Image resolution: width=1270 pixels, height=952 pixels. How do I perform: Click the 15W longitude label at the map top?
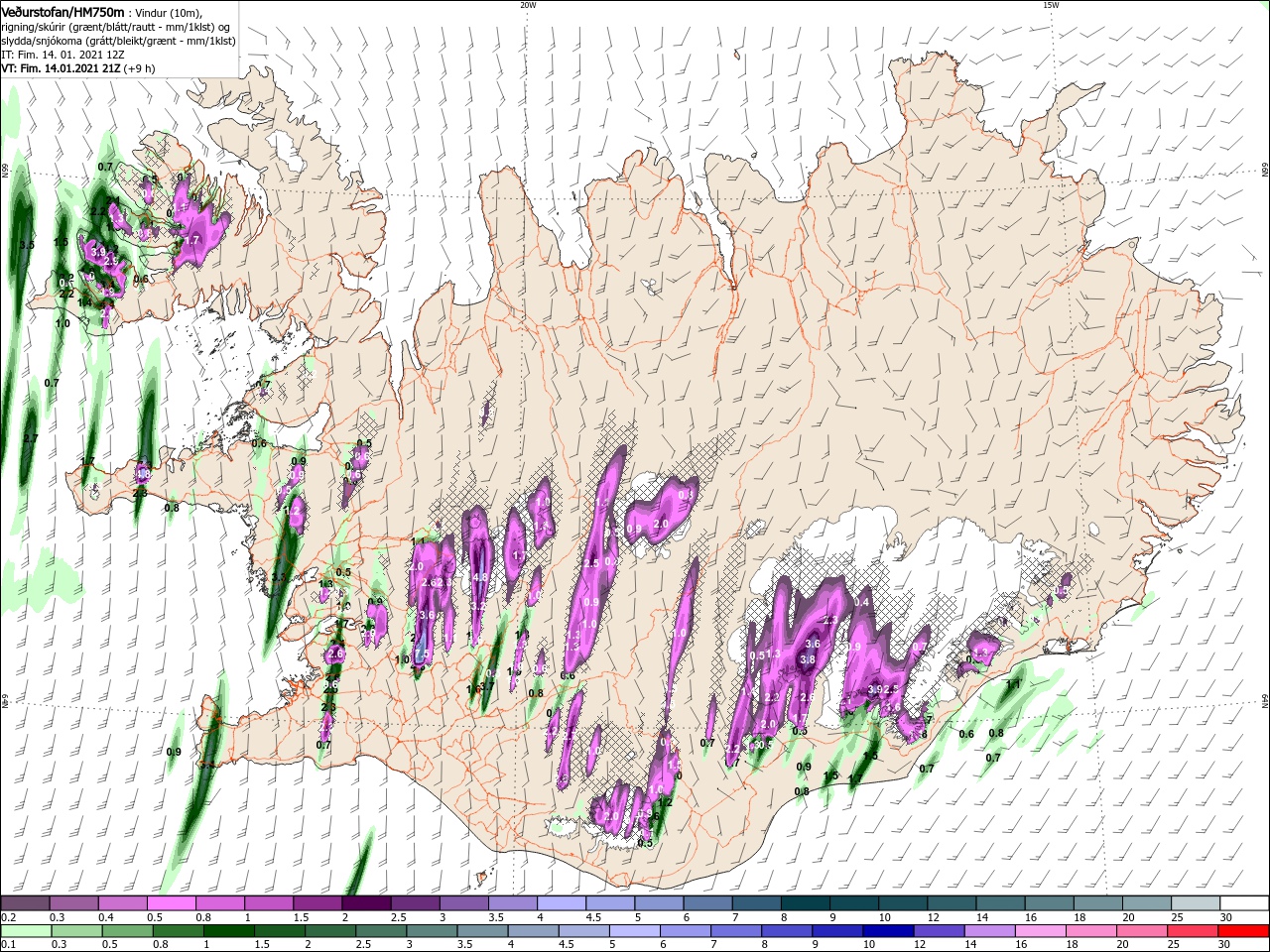click(1051, 5)
